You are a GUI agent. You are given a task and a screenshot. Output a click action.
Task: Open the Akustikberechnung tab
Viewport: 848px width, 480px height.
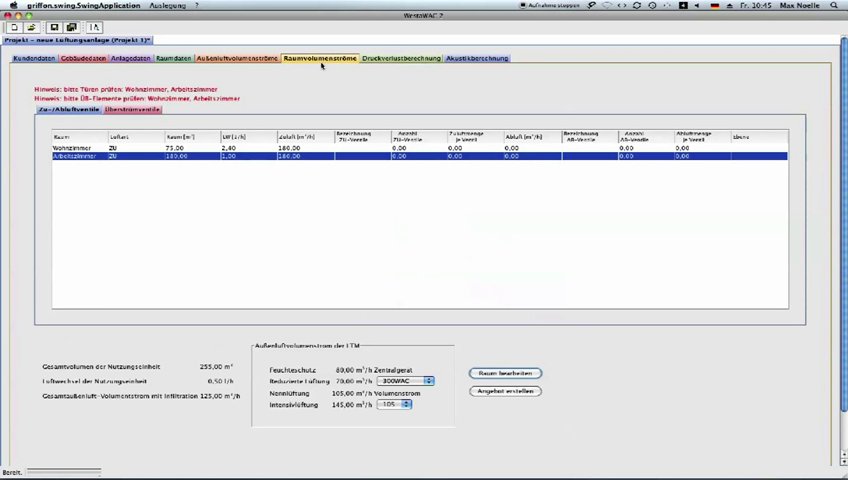pyautogui.click(x=477, y=58)
